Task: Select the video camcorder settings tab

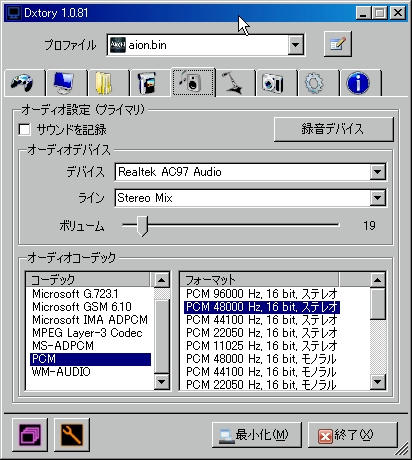Action: [150, 83]
